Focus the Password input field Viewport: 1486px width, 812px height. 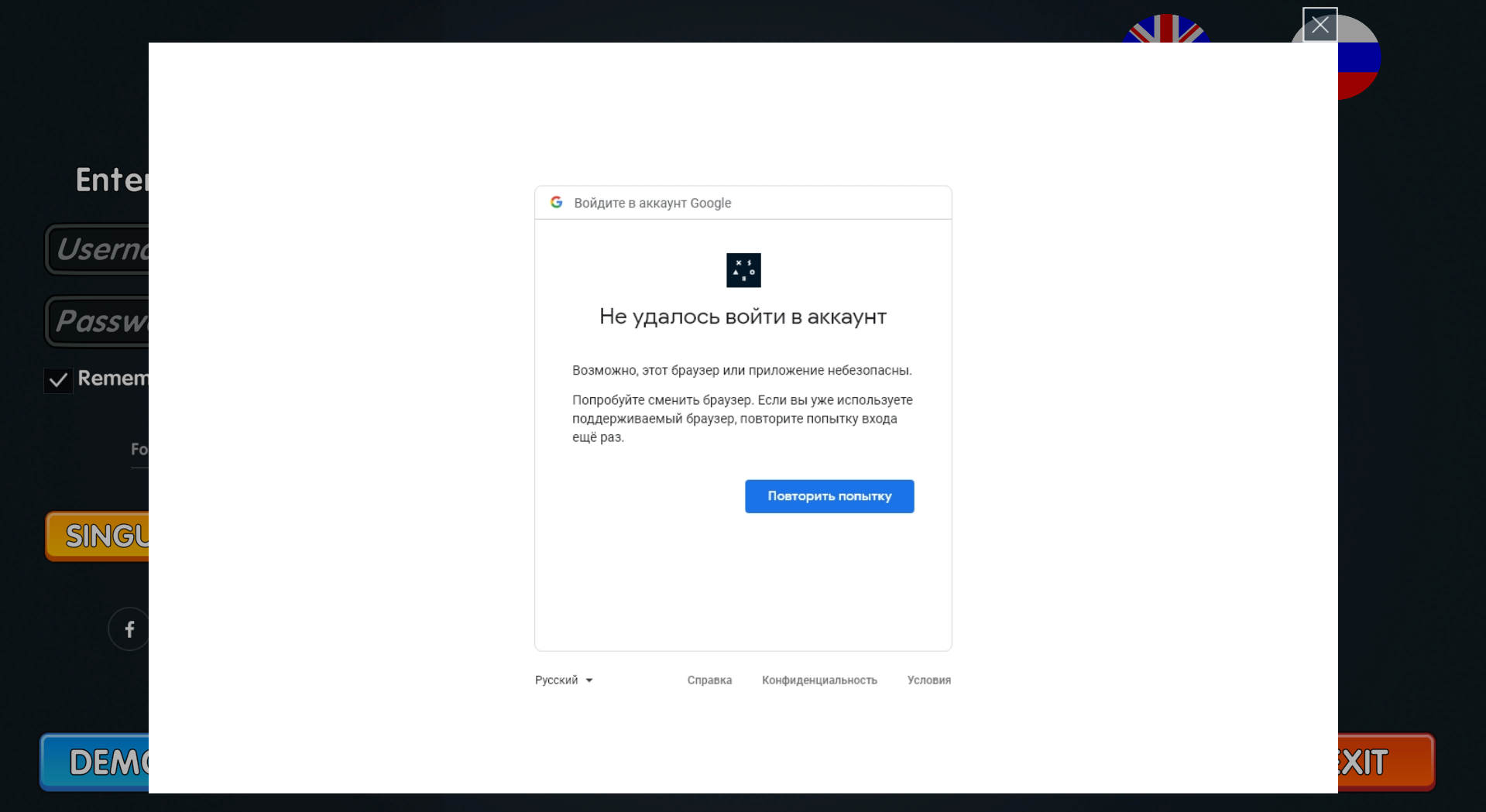click(x=97, y=321)
